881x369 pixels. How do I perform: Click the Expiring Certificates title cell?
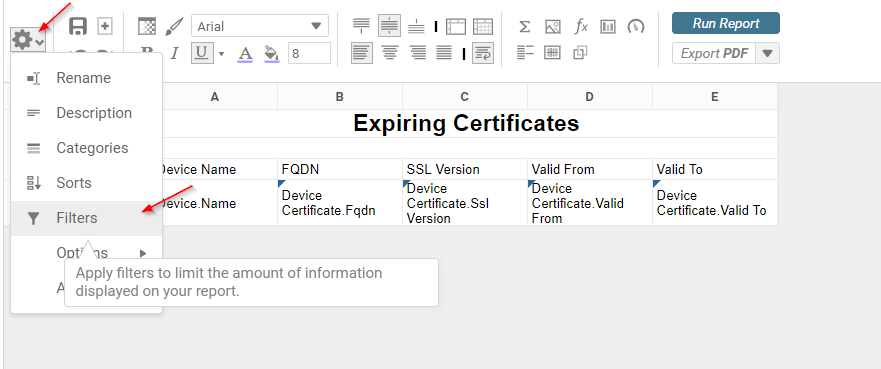click(466, 124)
